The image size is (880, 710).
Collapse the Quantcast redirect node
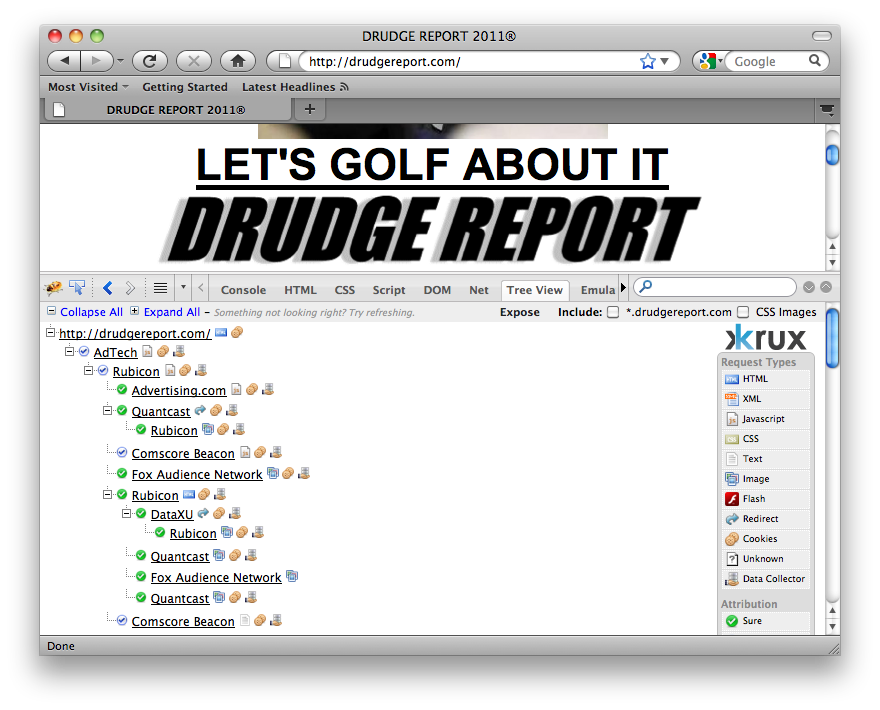pos(108,411)
